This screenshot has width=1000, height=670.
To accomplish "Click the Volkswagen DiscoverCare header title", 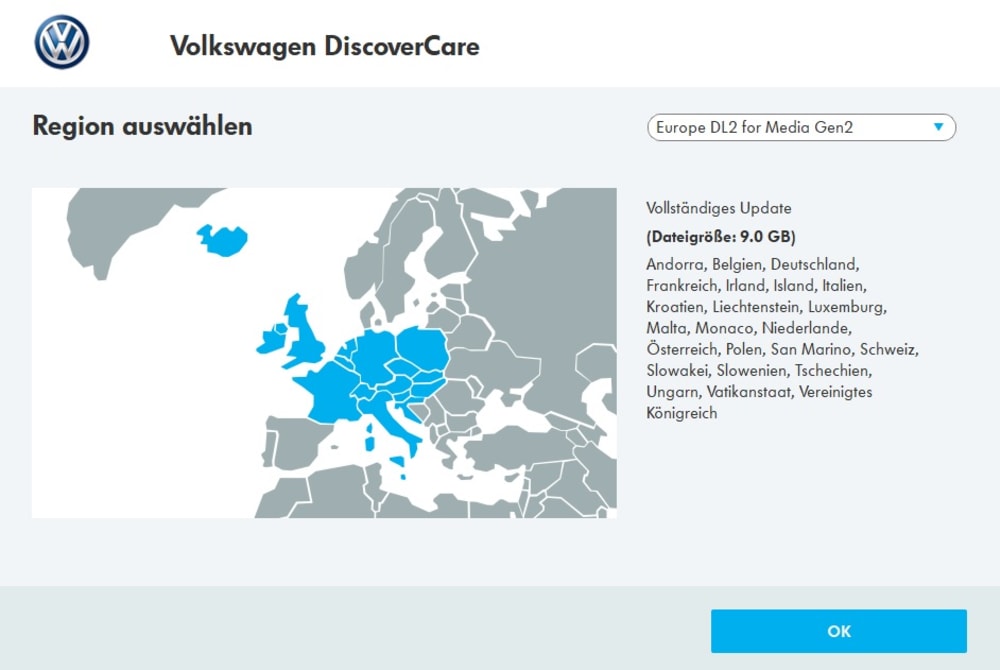I will [x=326, y=46].
